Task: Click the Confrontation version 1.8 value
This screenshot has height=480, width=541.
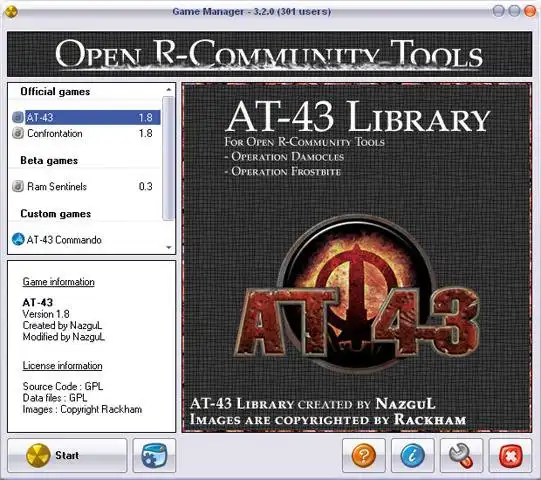Action: coord(146,133)
